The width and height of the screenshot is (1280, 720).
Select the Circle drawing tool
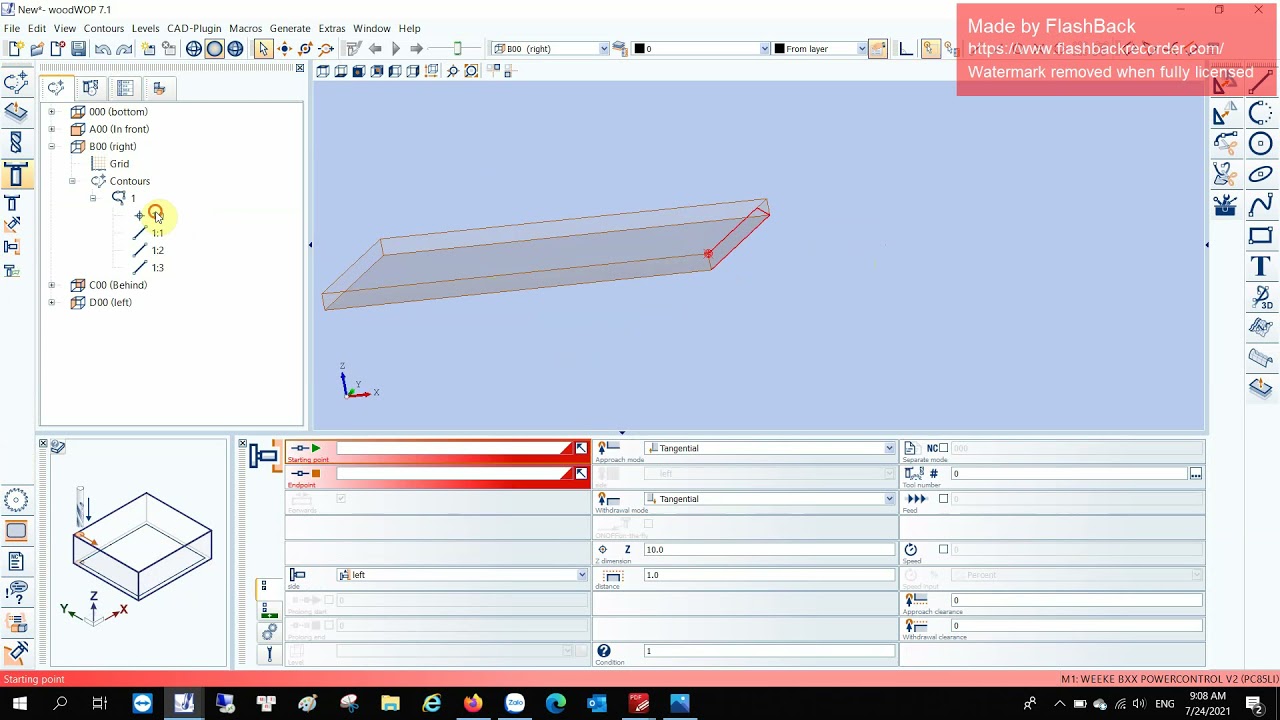[x=1261, y=144]
